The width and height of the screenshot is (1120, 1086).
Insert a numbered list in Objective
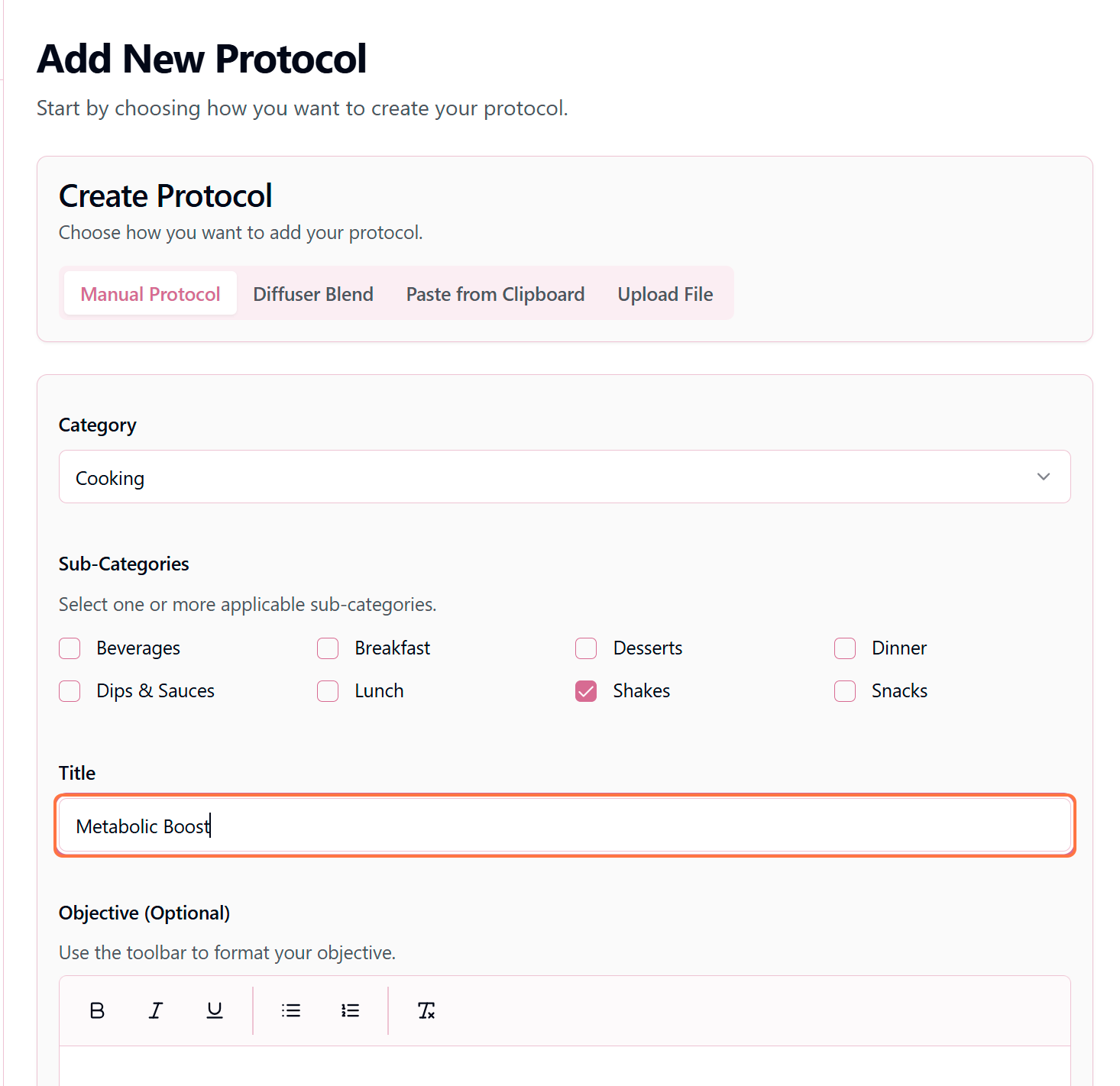click(350, 1010)
